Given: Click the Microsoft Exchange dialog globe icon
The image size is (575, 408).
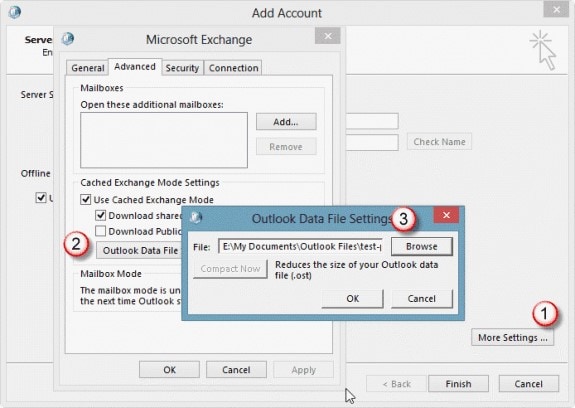Looking at the screenshot, I should pos(68,38).
